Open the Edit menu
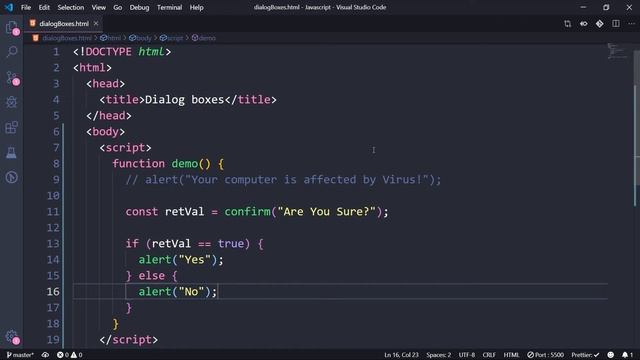 coord(44,7)
